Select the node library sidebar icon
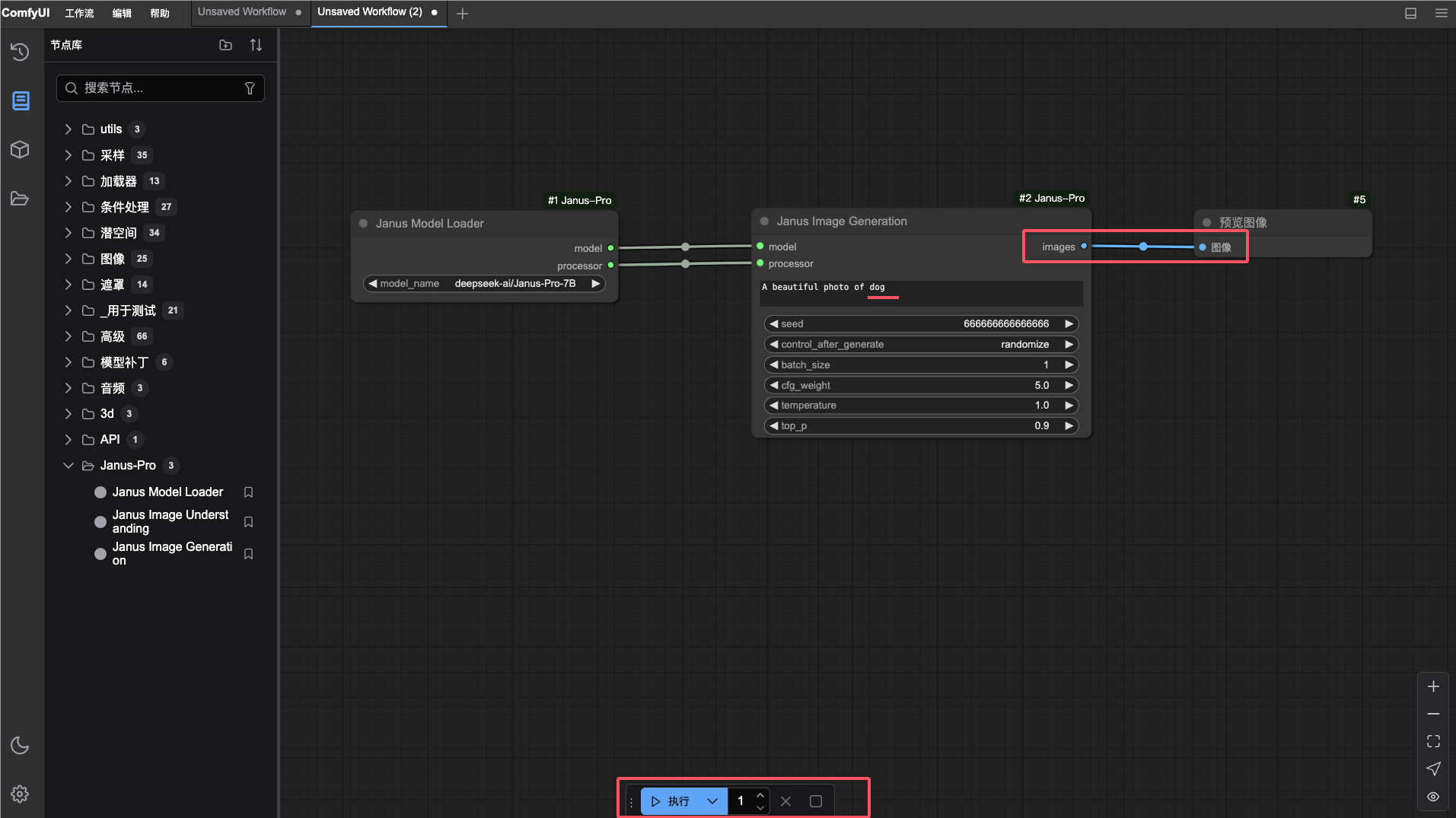Viewport: 1456px width, 818px height. point(21,100)
